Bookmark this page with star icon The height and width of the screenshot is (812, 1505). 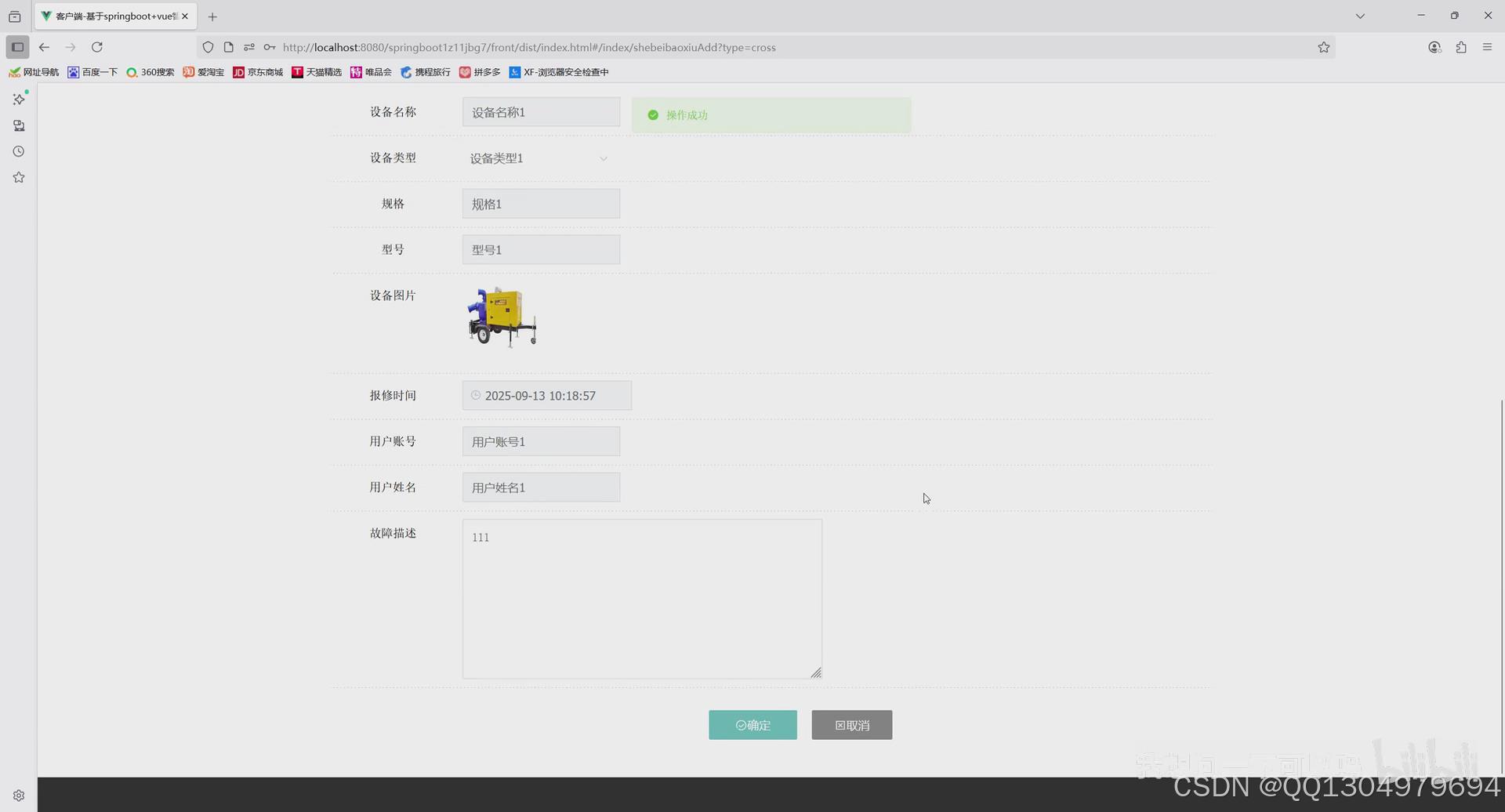coord(1324,47)
